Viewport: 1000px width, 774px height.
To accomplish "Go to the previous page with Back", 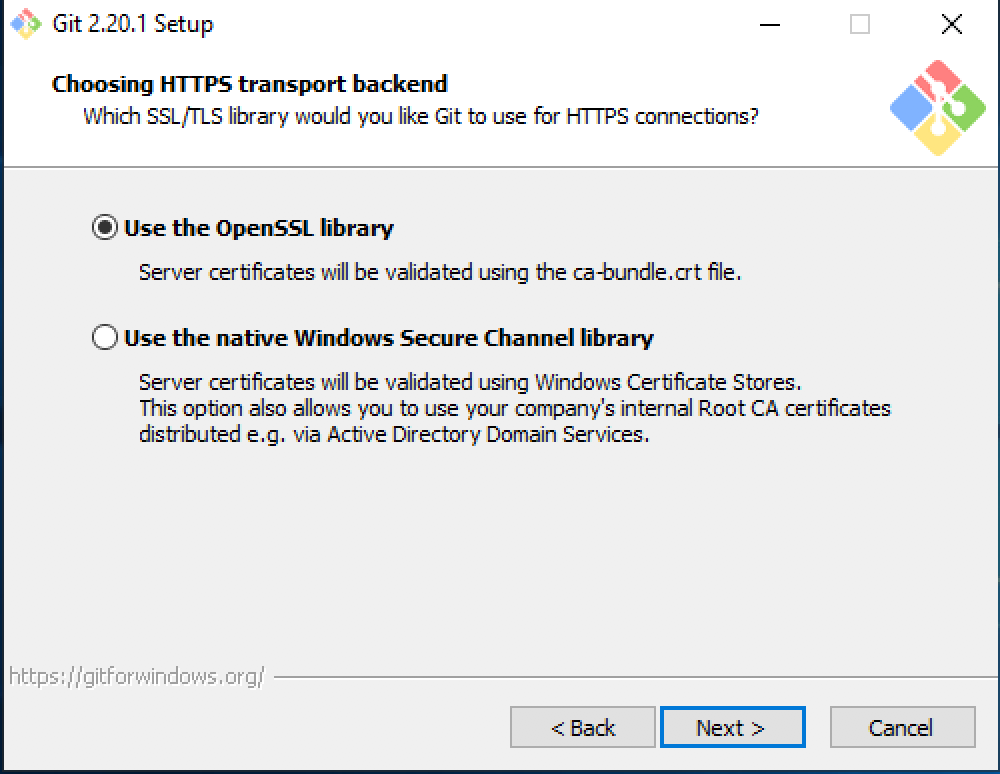I will coord(583,728).
